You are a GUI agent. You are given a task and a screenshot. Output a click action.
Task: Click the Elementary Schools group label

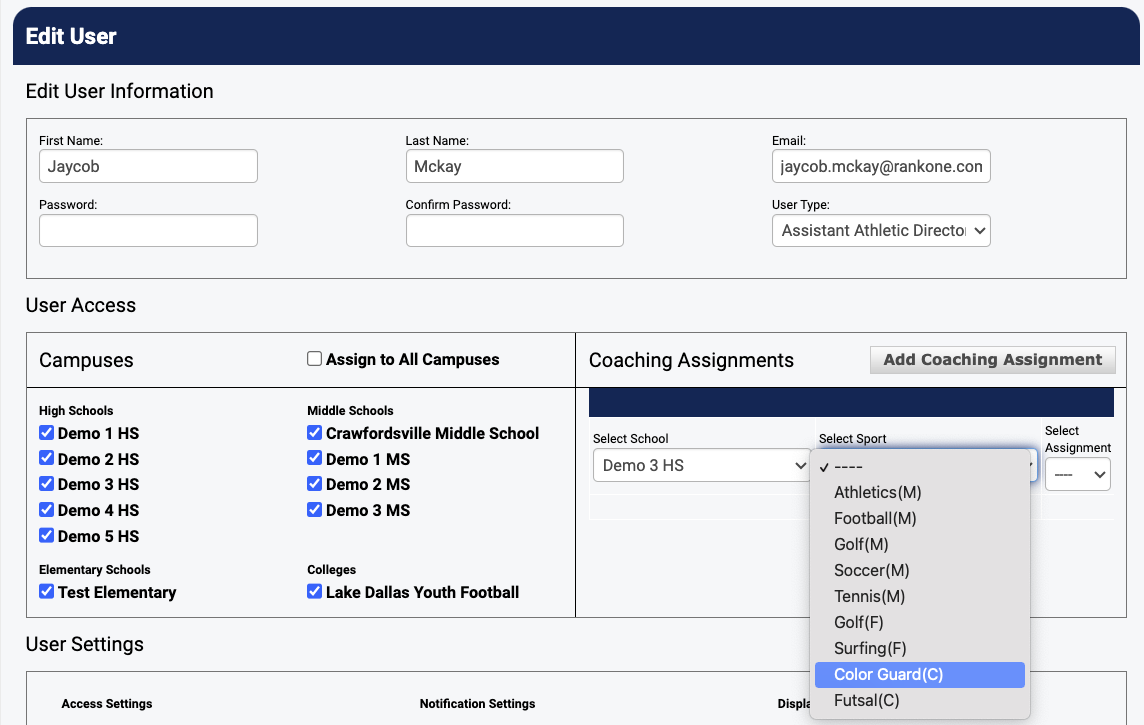tap(95, 570)
